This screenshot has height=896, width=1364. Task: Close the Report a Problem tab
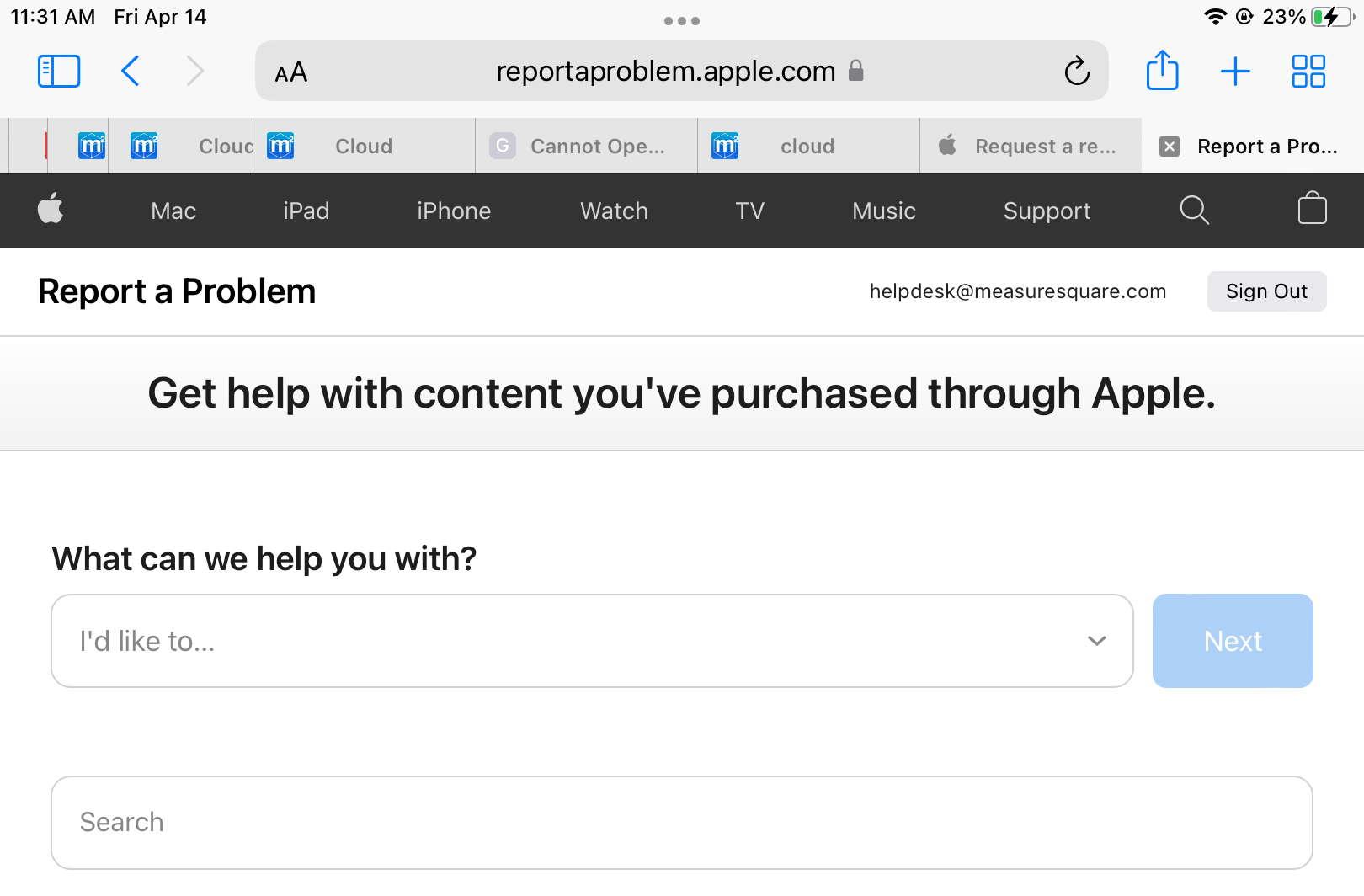(1170, 147)
